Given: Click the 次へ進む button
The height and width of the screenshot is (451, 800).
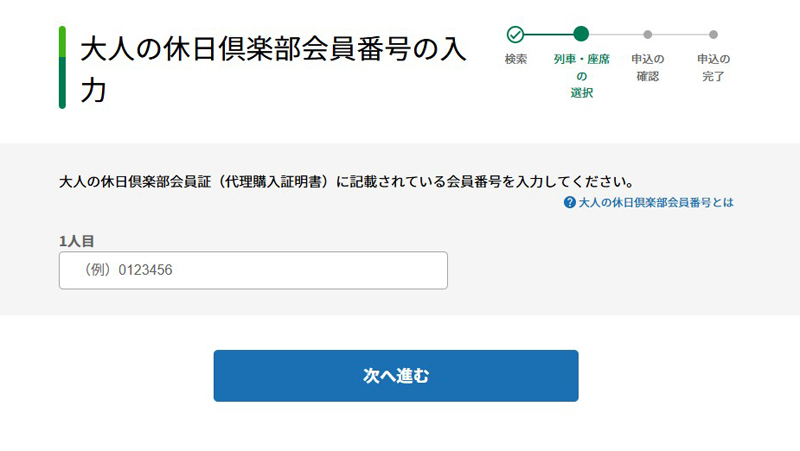Looking at the screenshot, I should (x=396, y=375).
